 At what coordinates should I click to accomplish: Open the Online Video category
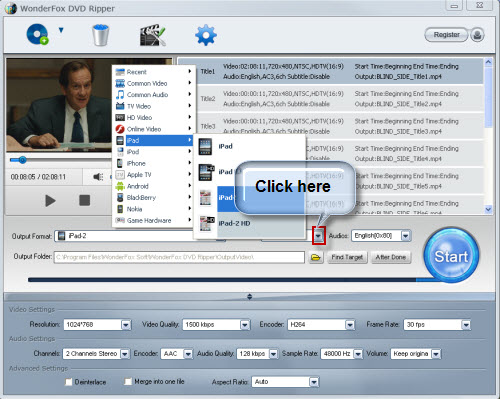point(153,129)
